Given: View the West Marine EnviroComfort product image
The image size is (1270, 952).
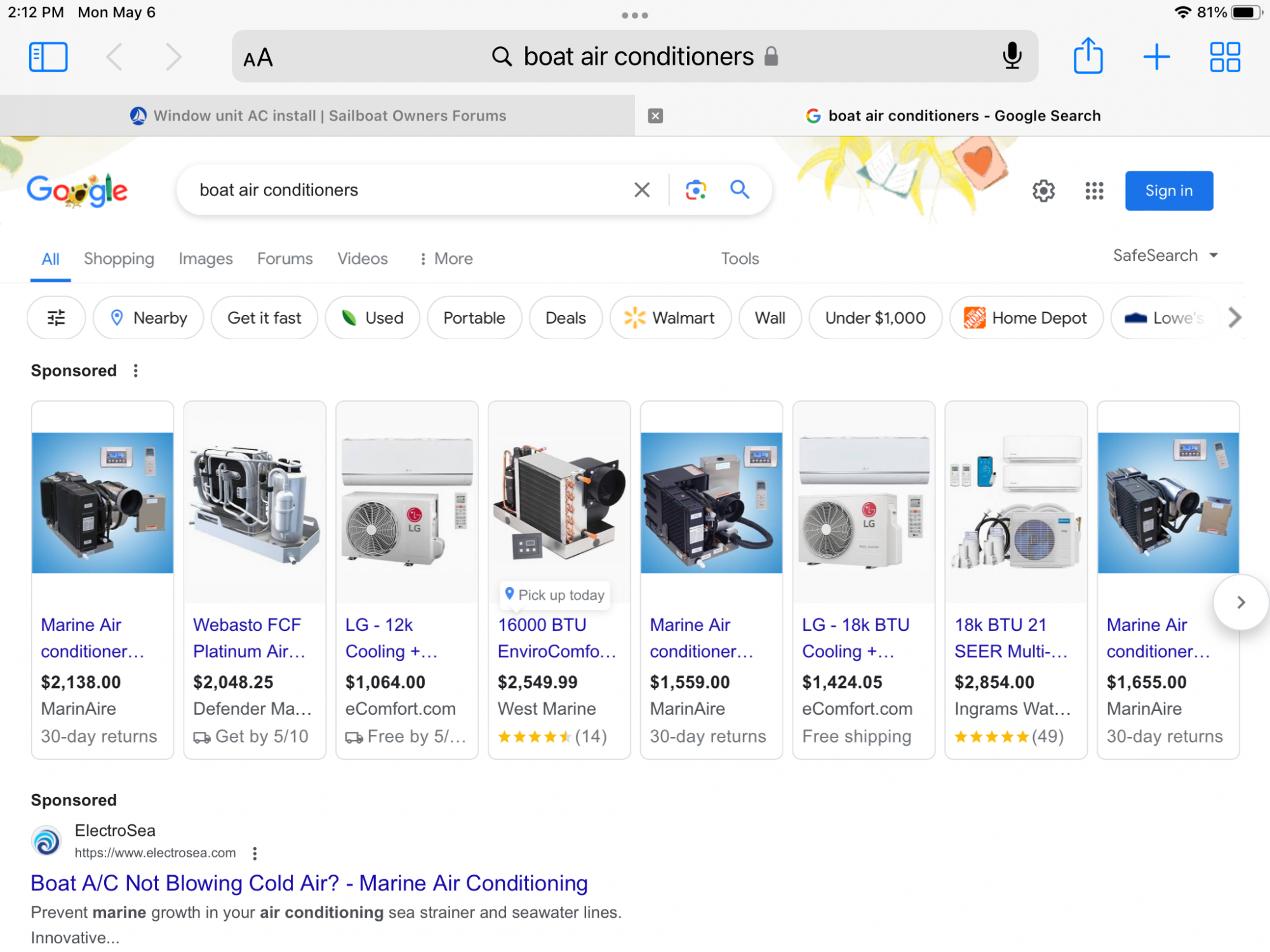Looking at the screenshot, I should (559, 503).
